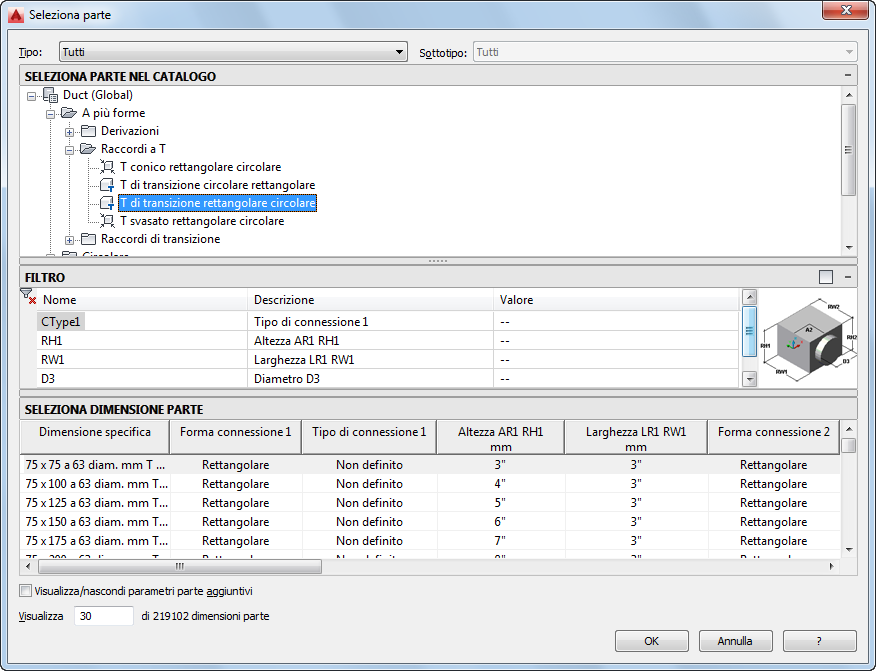Select the 75 x 150 a 63 diam. row
Image resolution: width=876 pixels, height=671 pixels.
tap(430, 522)
